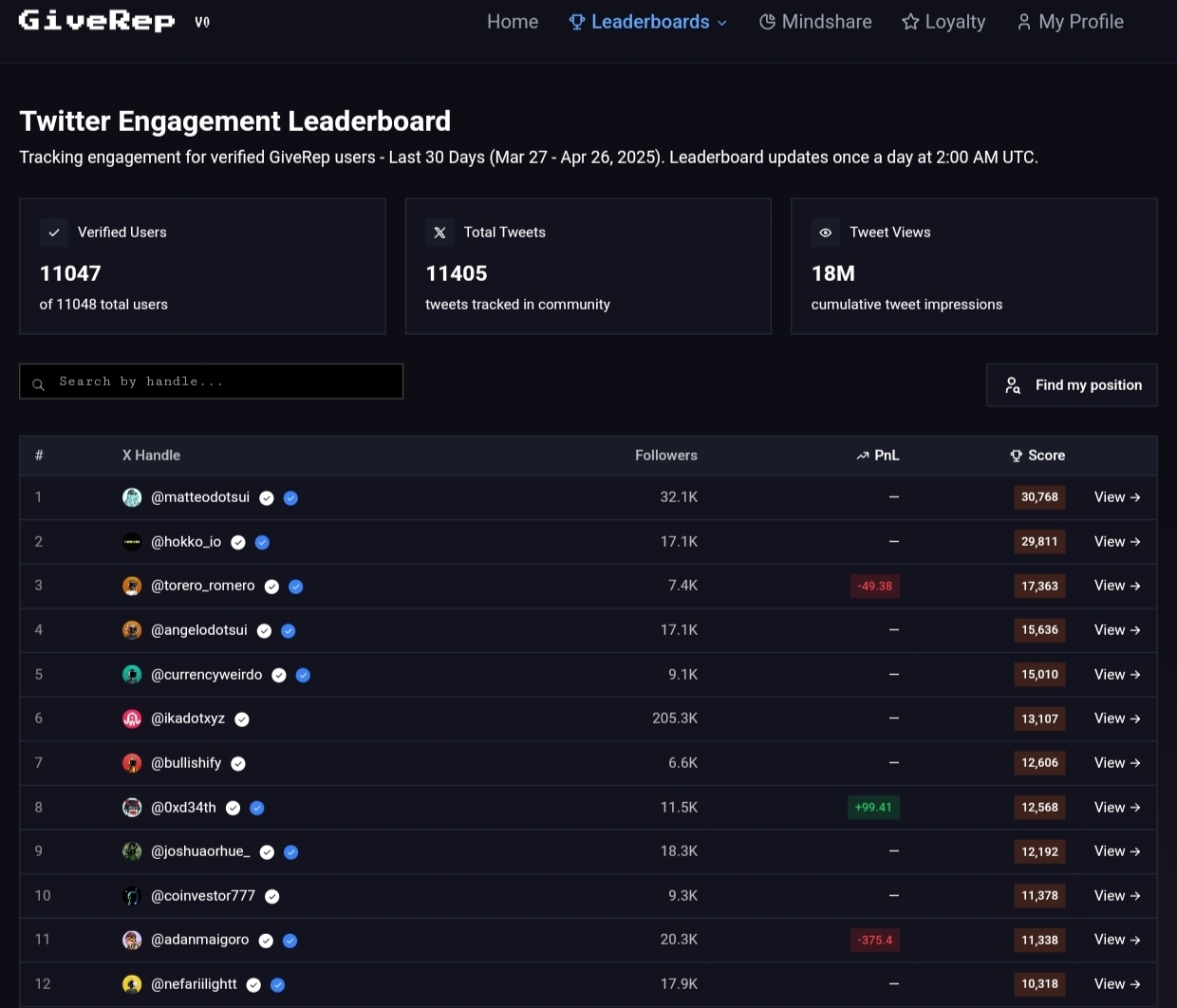
Task: Click View link for @0xd34th
Action: [x=1117, y=808]
